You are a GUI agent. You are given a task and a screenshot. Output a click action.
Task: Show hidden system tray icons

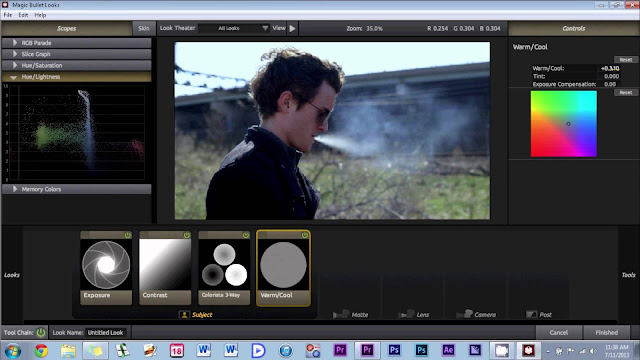point(548,351)
